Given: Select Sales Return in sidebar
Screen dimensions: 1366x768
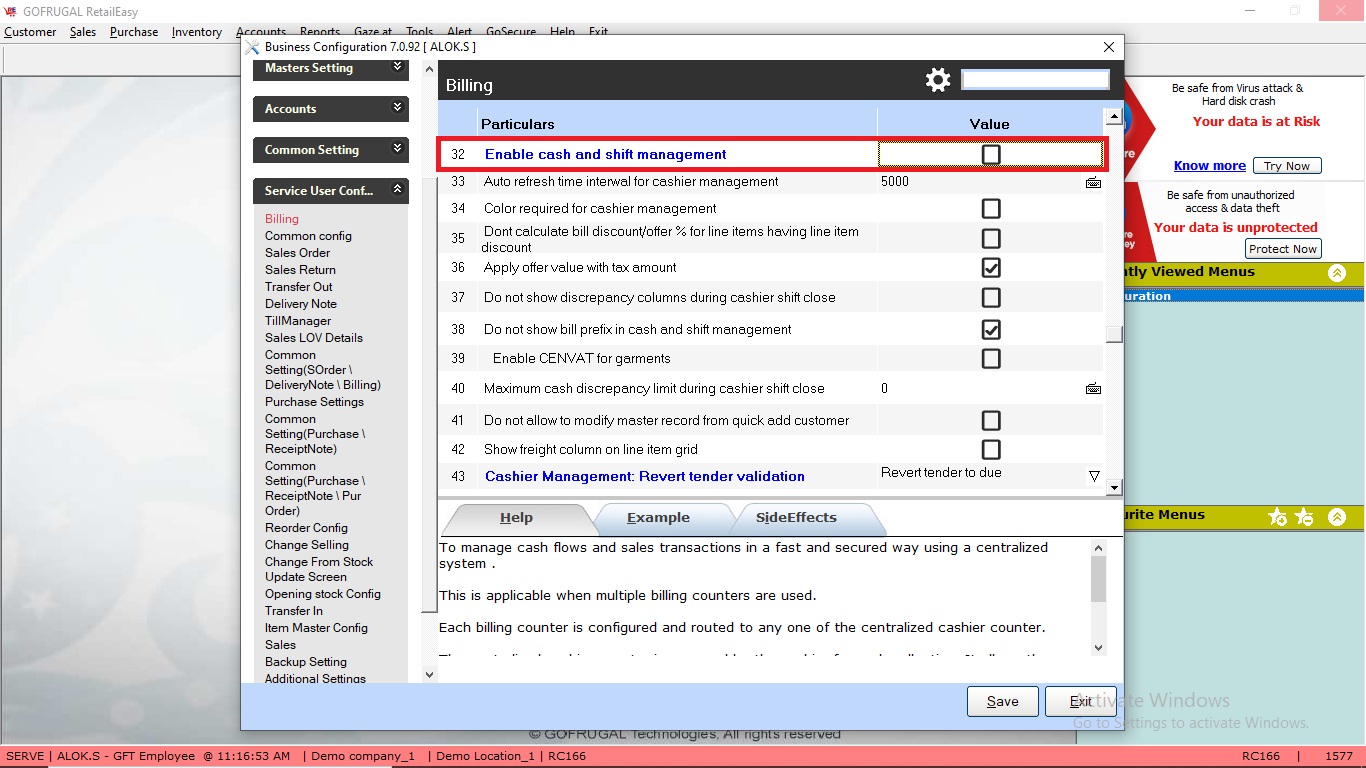Looking at the screenshot, I should 300,270.
